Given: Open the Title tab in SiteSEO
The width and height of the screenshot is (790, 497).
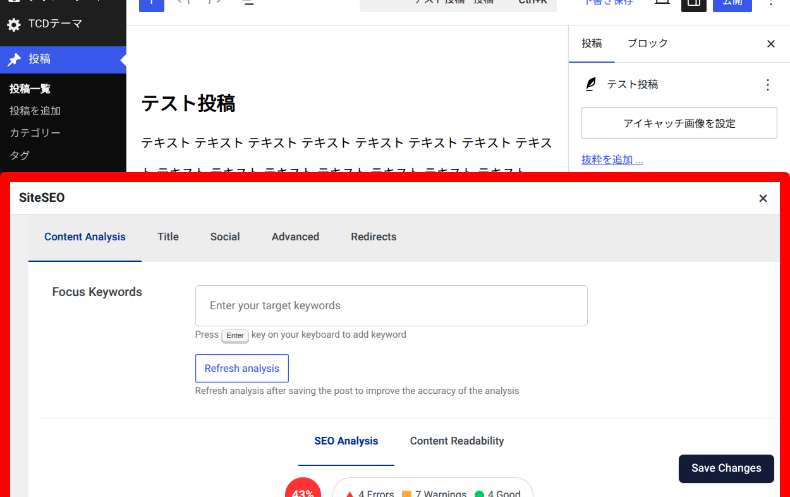Looking at the screenshot, I should click(168, 237).
